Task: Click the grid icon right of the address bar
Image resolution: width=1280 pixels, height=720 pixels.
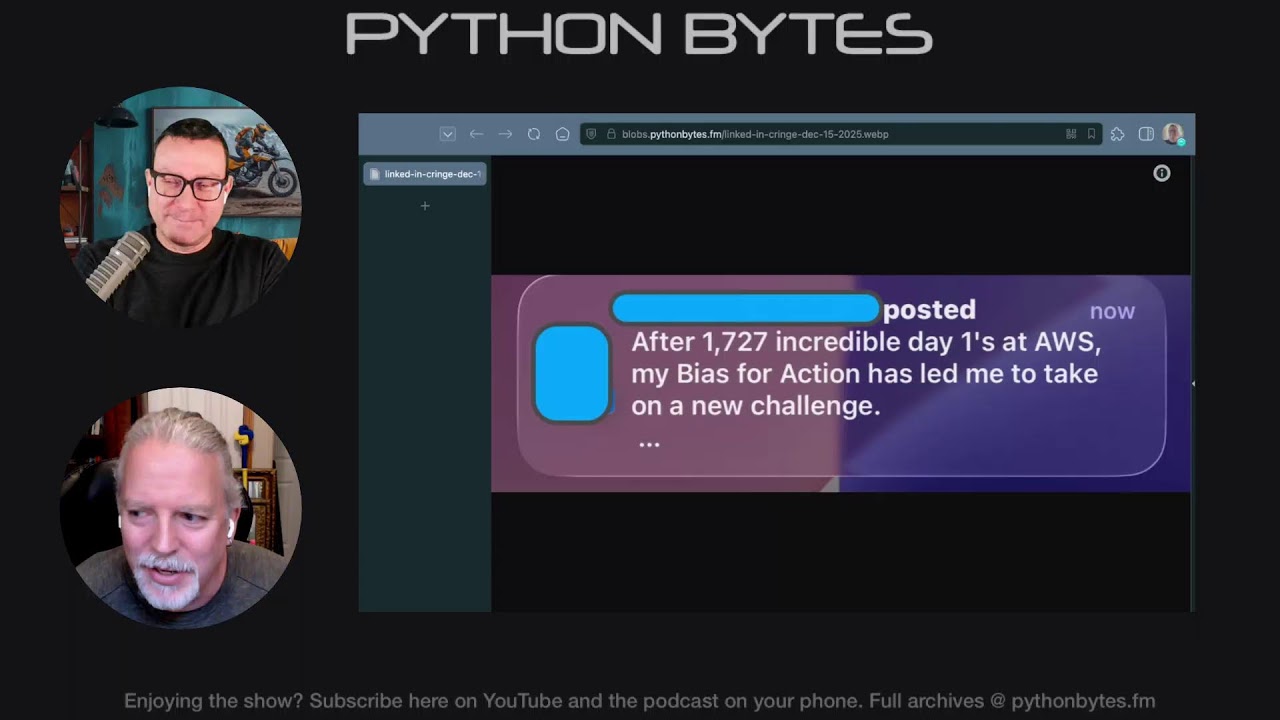Action: click(1070, 134)
